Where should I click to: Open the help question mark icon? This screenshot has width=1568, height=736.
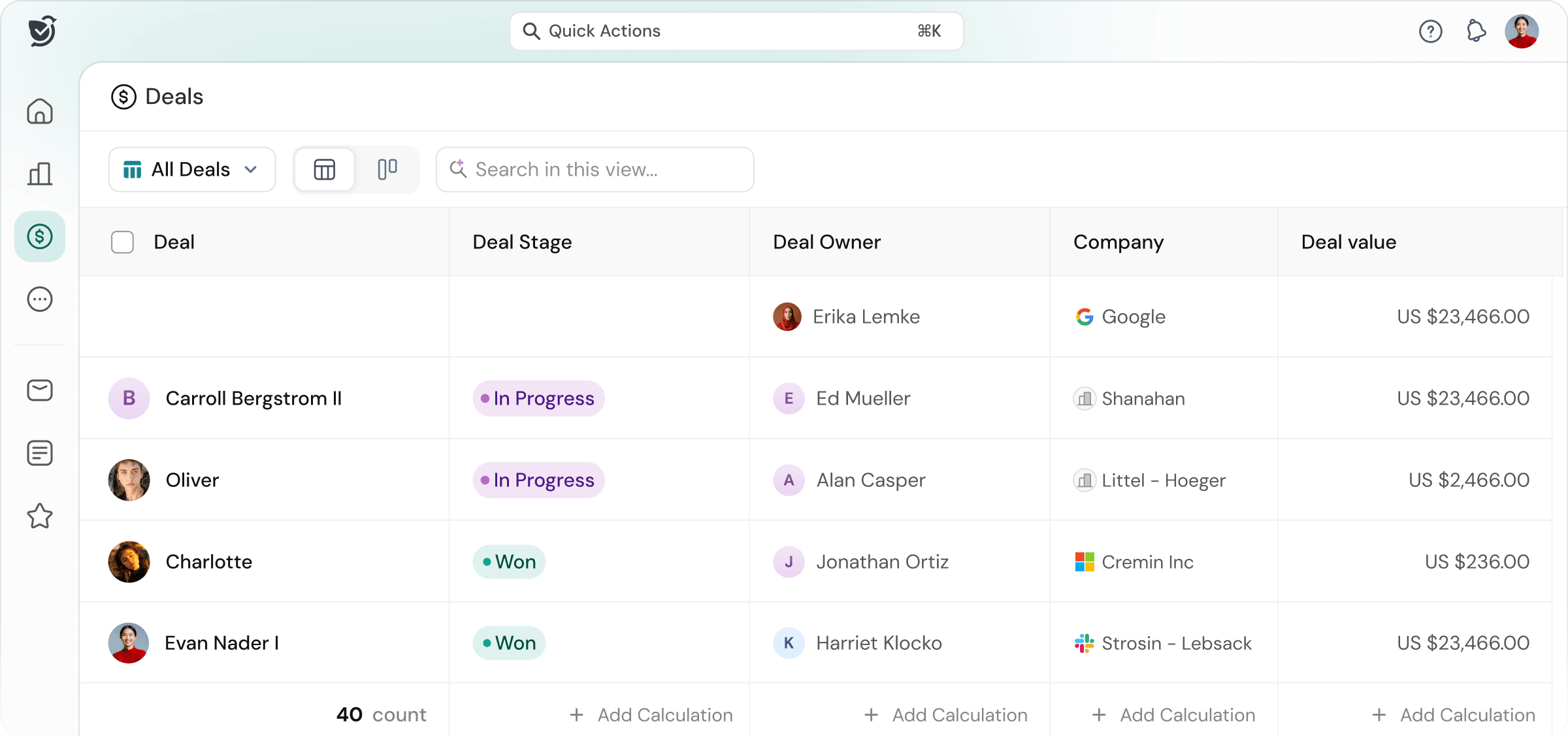(1431, 31)
